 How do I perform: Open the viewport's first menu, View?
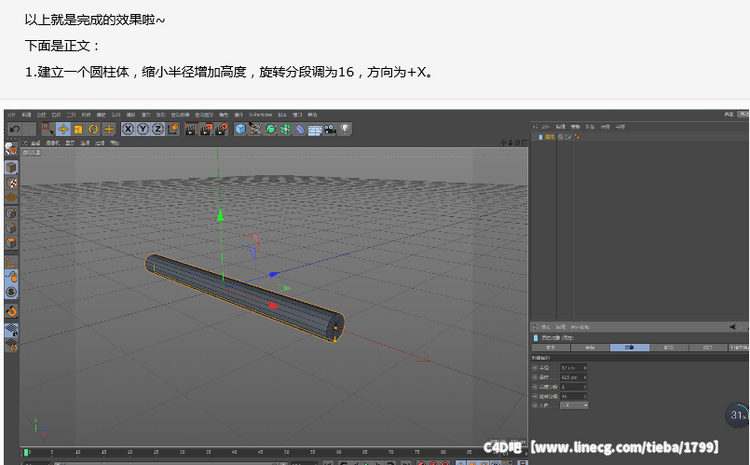point(35,143)
